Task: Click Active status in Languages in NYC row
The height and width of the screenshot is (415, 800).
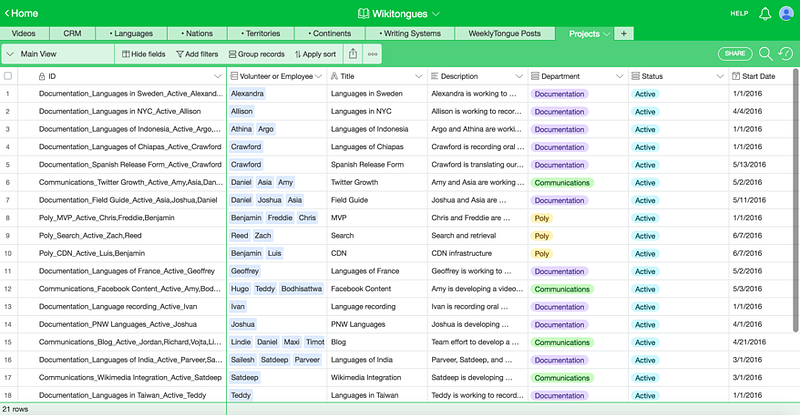Action: pyautogui.click(x=645, y=112)
